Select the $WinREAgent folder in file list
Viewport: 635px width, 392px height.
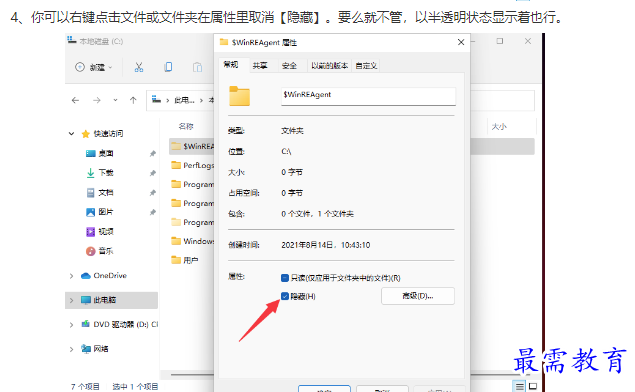[192, 146]
